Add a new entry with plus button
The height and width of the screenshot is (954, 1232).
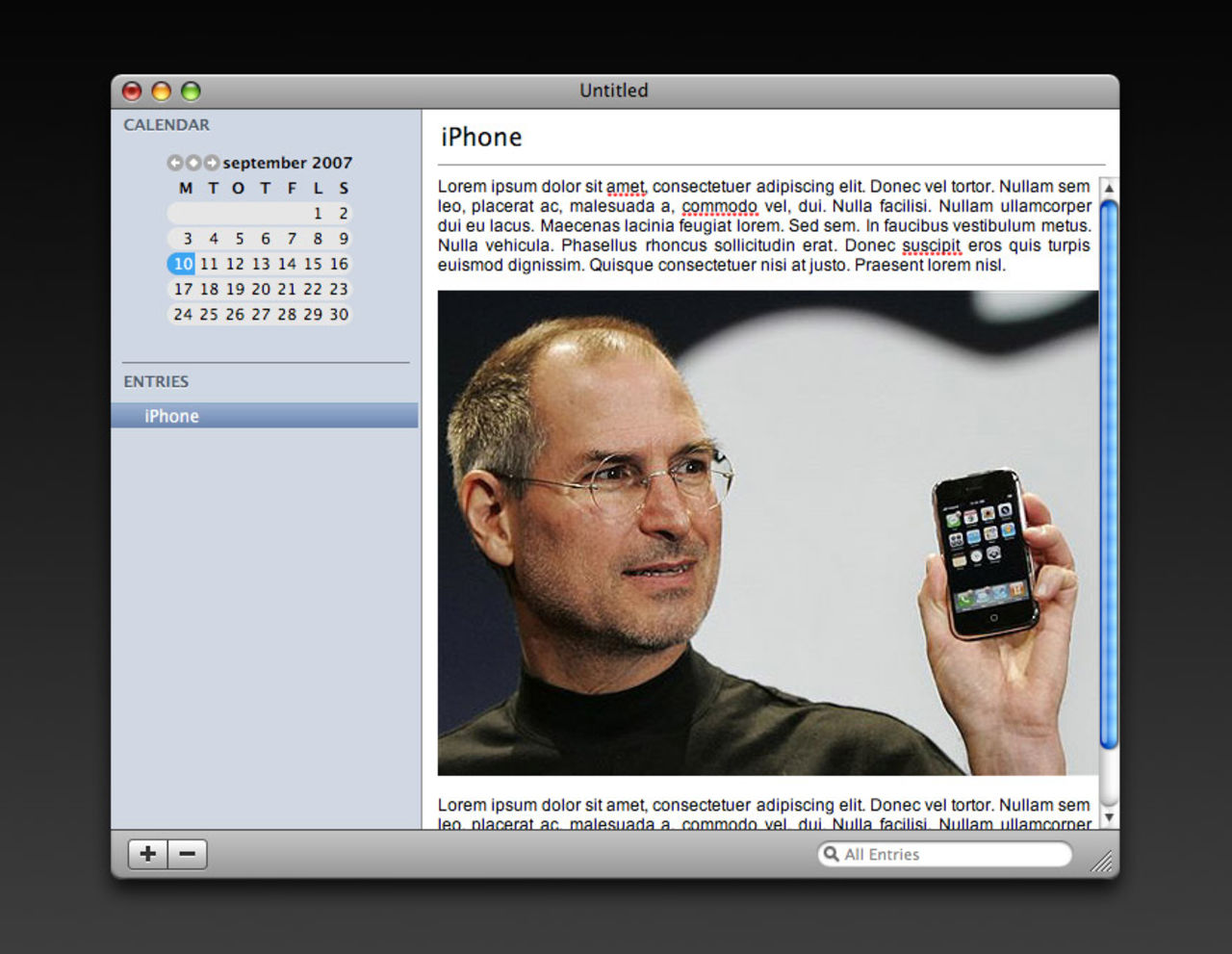148,854
